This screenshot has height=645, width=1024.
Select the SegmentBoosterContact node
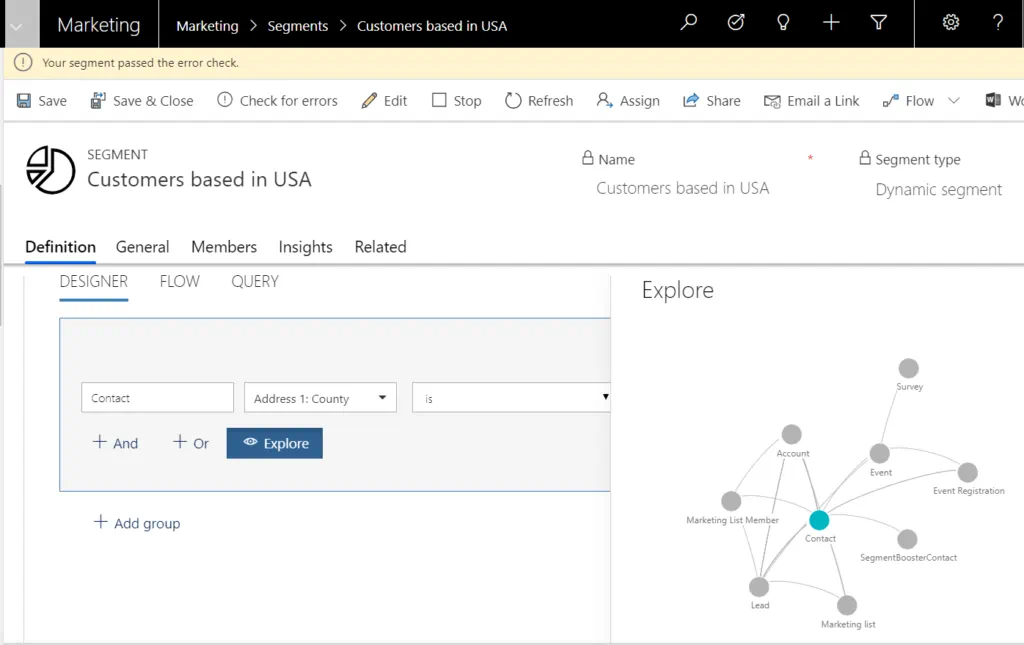[907, 539]
